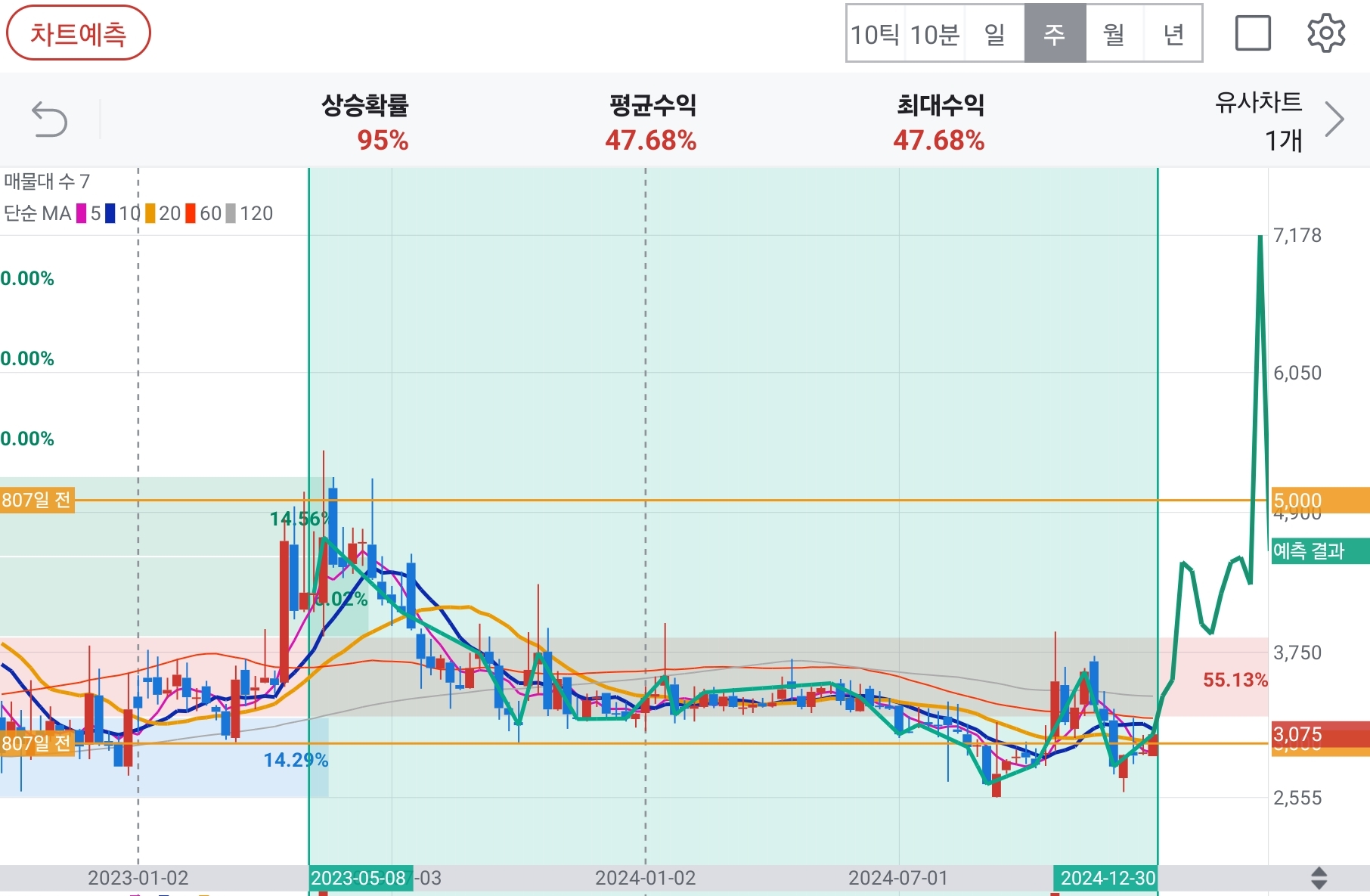
Task: Select the 10분 interval tab
Action: [935, 34]
